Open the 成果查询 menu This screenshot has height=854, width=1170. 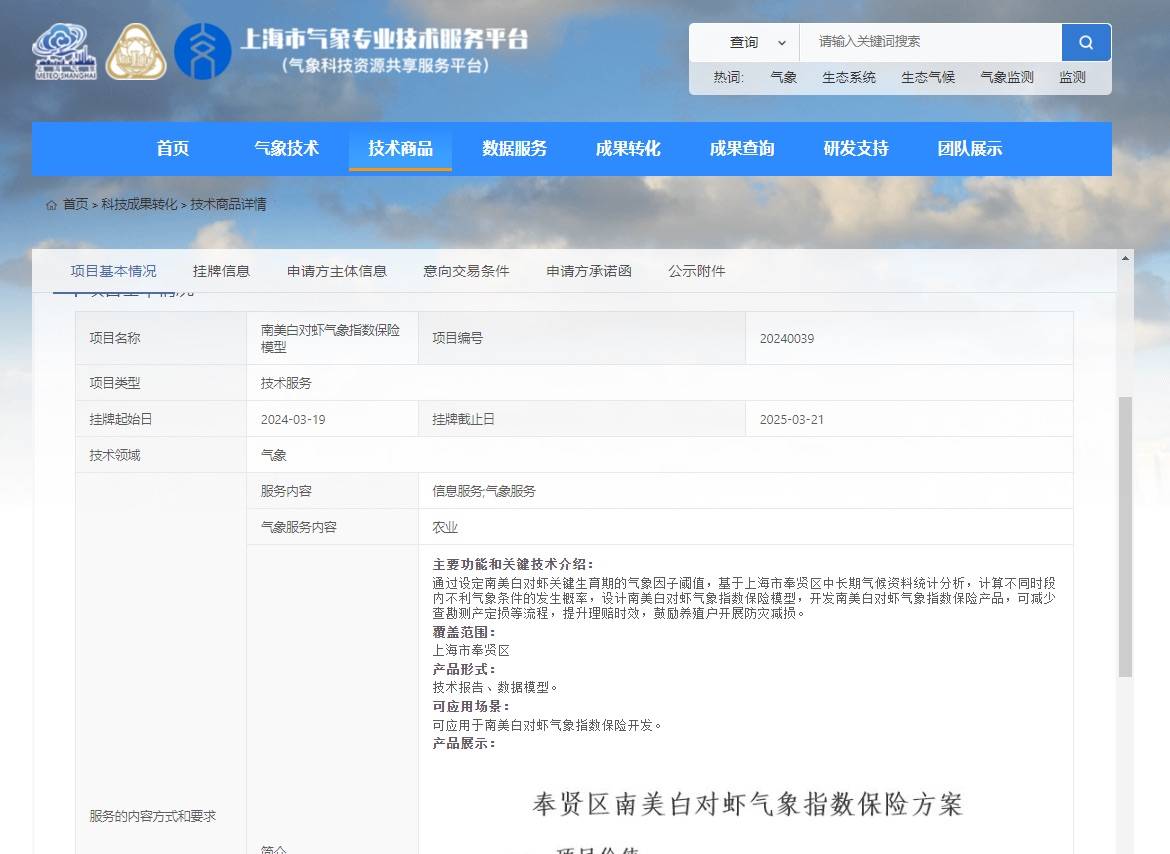coord(741,148)
